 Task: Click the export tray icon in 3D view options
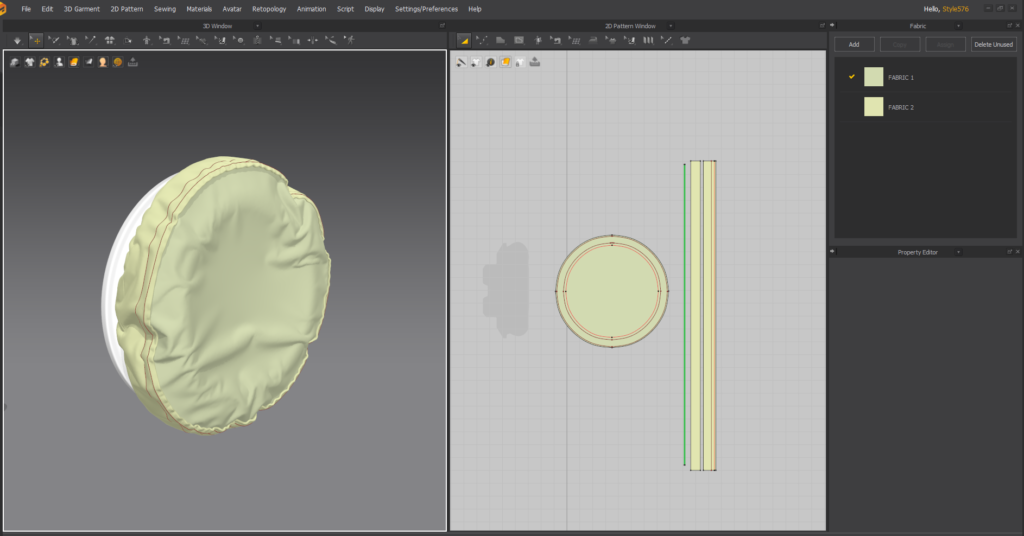pos(133,62)
